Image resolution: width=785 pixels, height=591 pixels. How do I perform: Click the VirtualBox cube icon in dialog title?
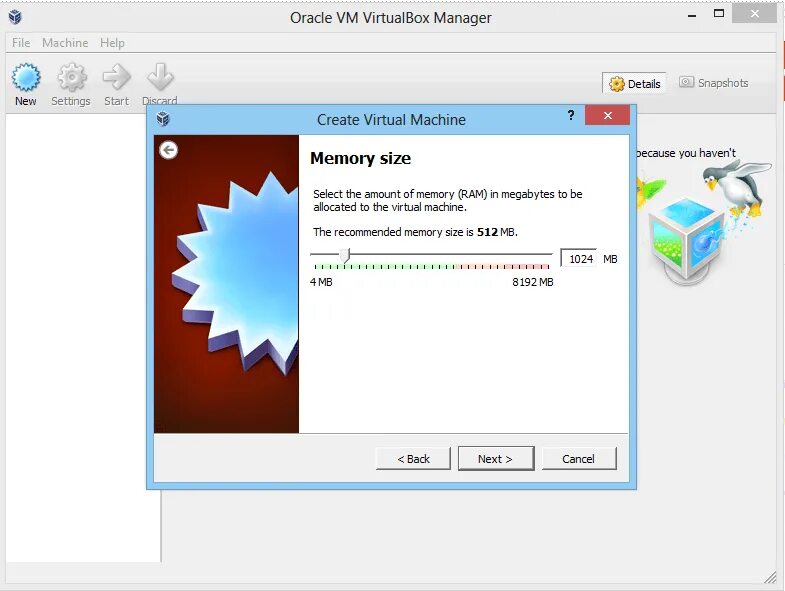pos(163,119)
